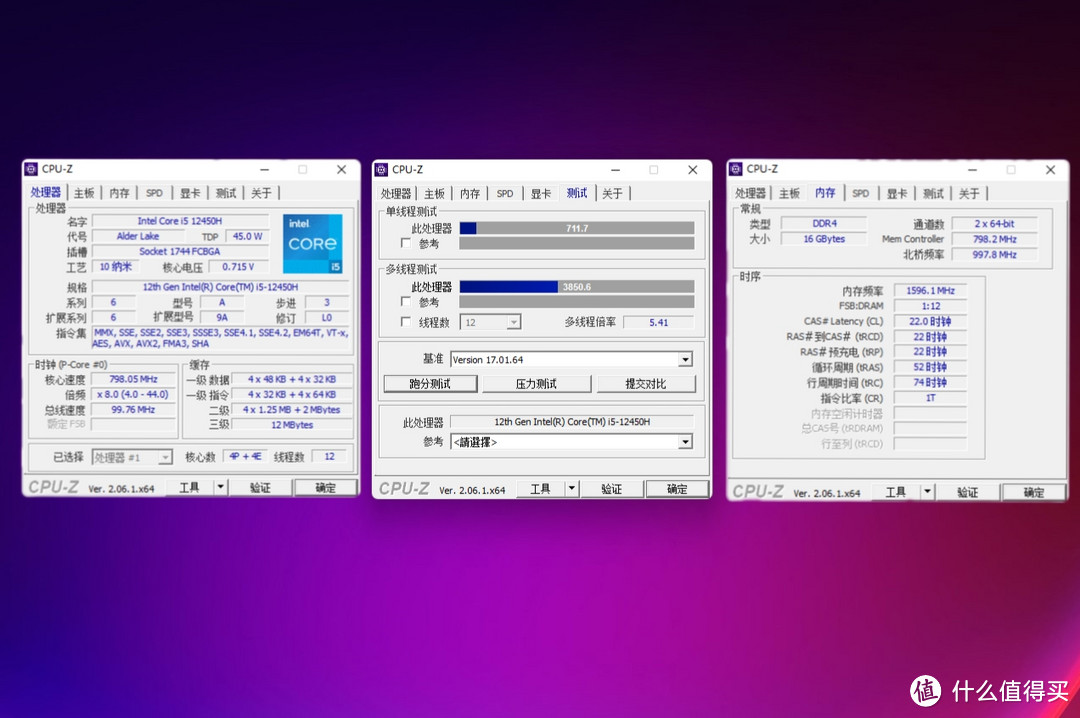Open SPD tab in middle window

505,194
